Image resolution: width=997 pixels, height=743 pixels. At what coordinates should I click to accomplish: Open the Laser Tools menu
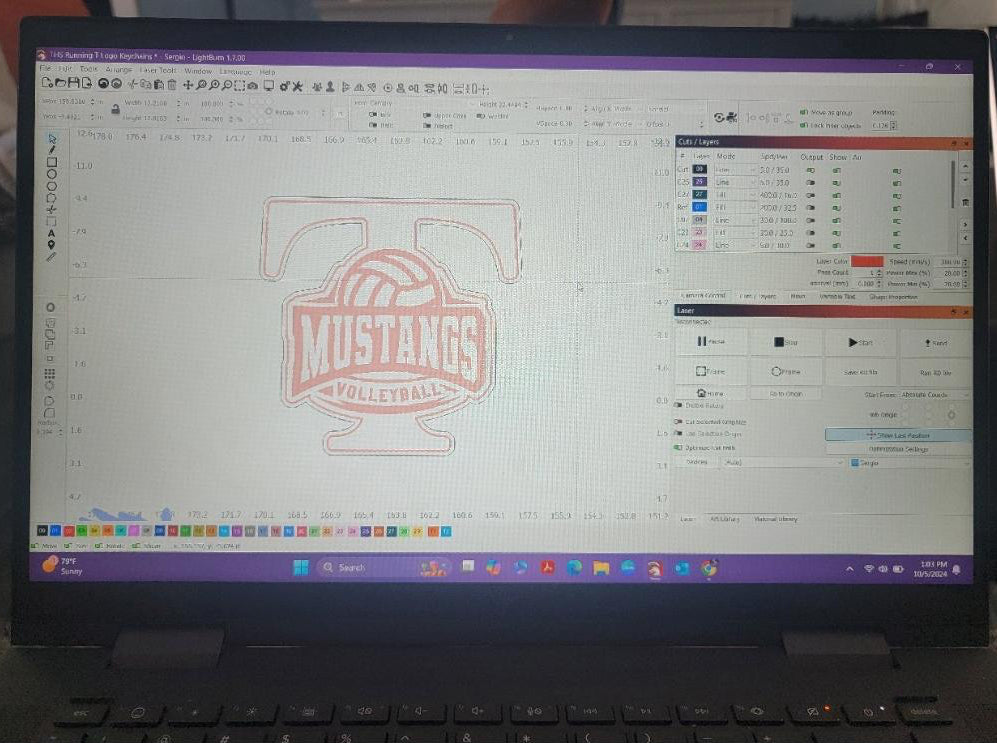(x=157, y=70)
